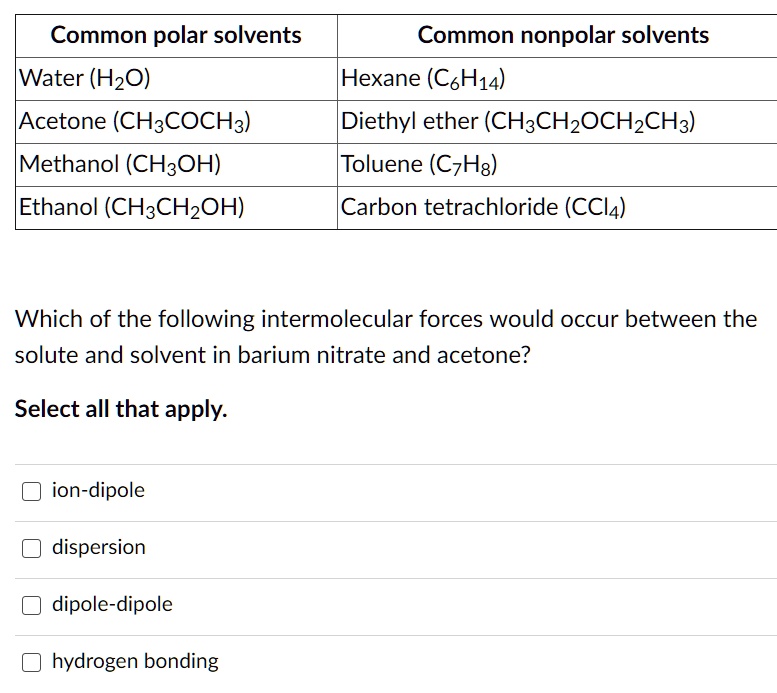
Task: Click the "dipole-dipole" answer label text
Action: tap(112, 604)
